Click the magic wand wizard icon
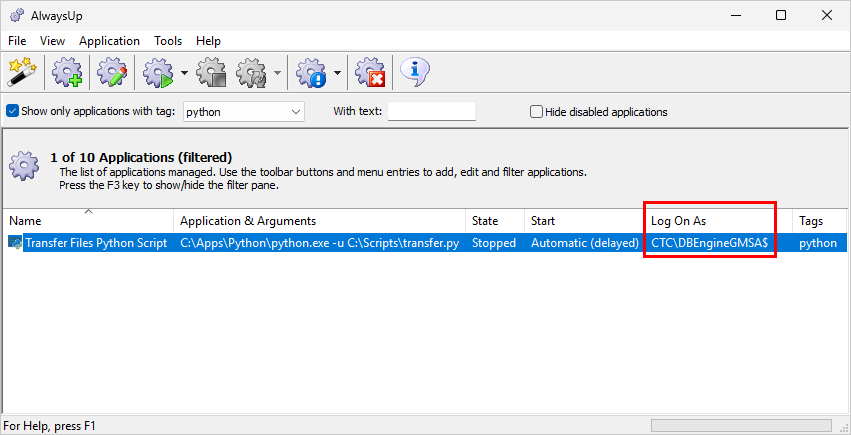The image size is (851, 435). coord(21,72)
